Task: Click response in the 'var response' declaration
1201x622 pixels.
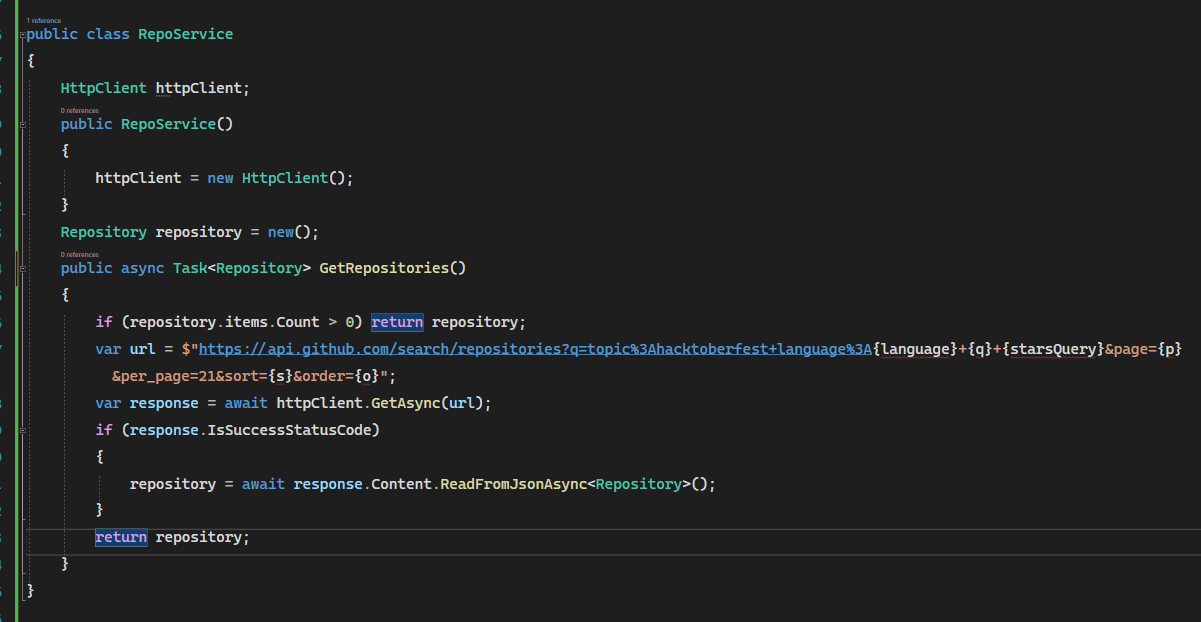Action: (x=164, y=403)
